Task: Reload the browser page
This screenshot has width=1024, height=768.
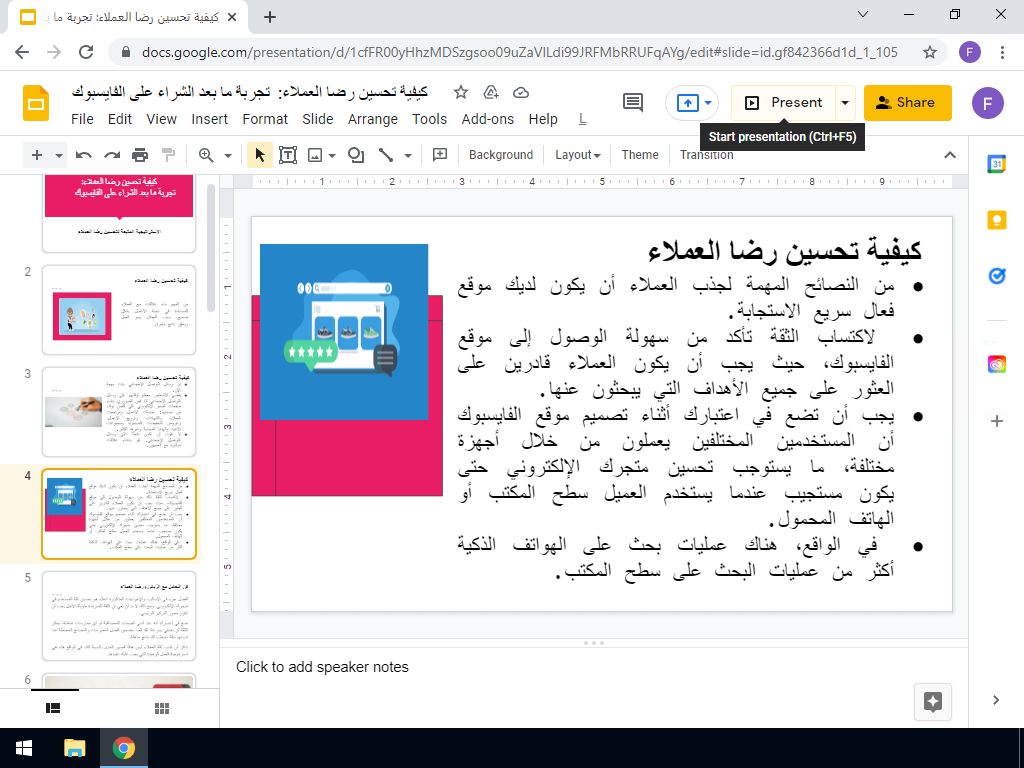Action: click(x=86, y=52)
